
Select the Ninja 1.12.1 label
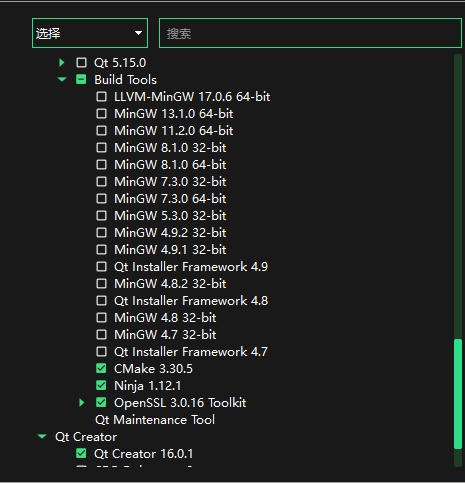pyautogui.click(x=148, y=385)
